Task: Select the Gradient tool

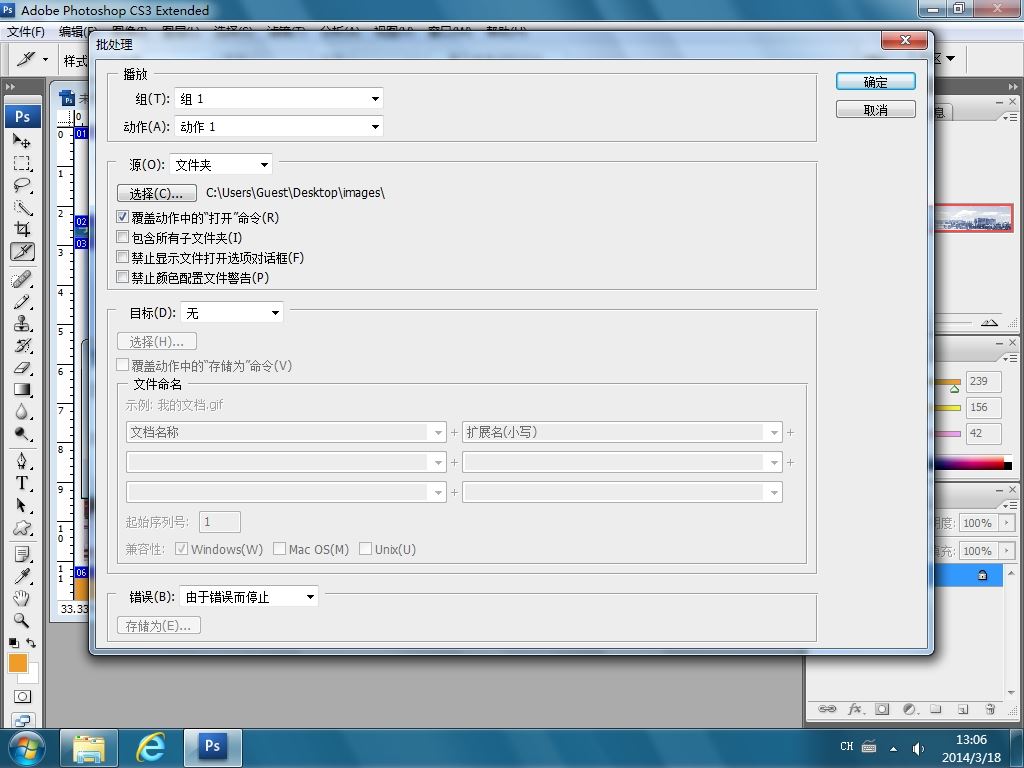Action: 22,390
